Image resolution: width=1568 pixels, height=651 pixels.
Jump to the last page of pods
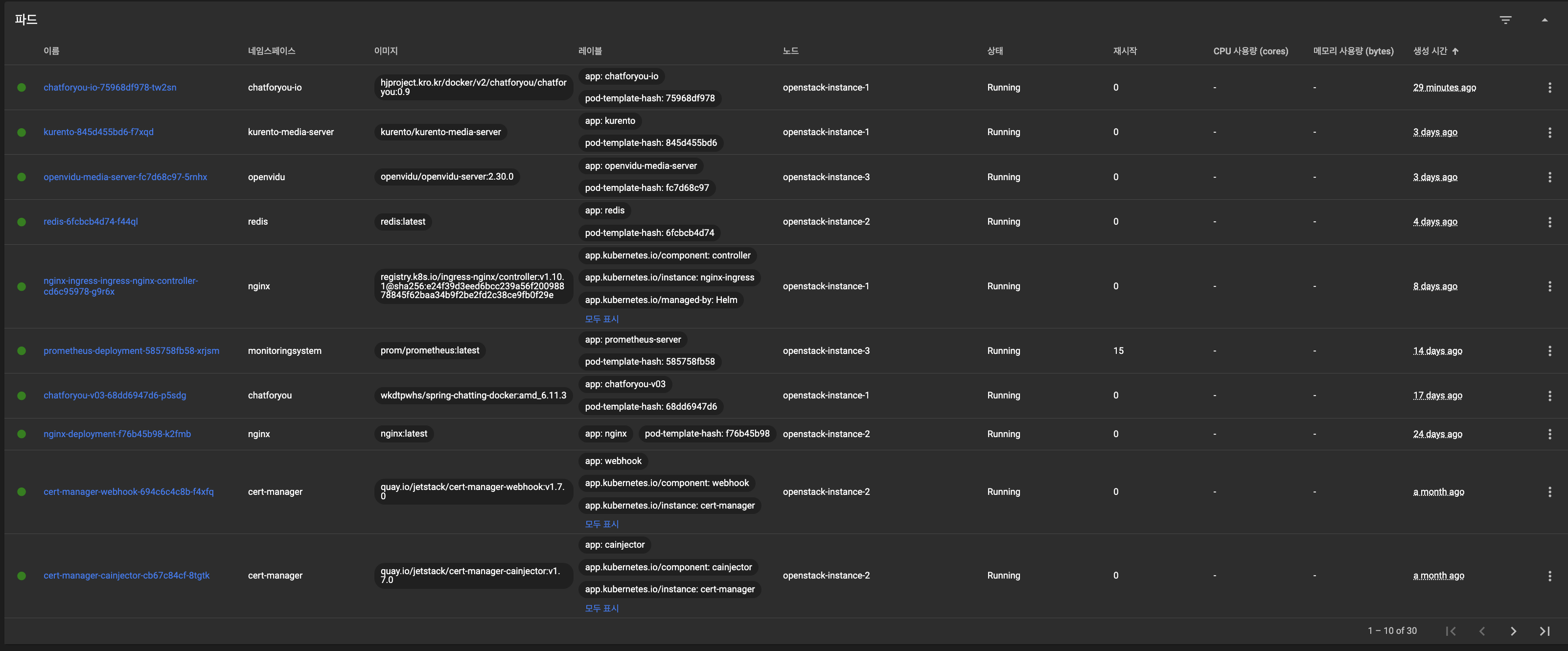[1544, 631]
